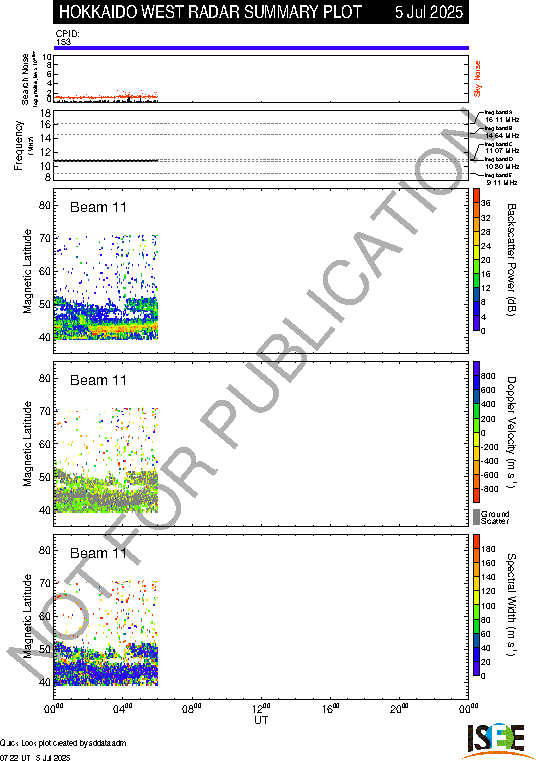Click the 16:00 UT axis tick label

[x=330, y=708]
